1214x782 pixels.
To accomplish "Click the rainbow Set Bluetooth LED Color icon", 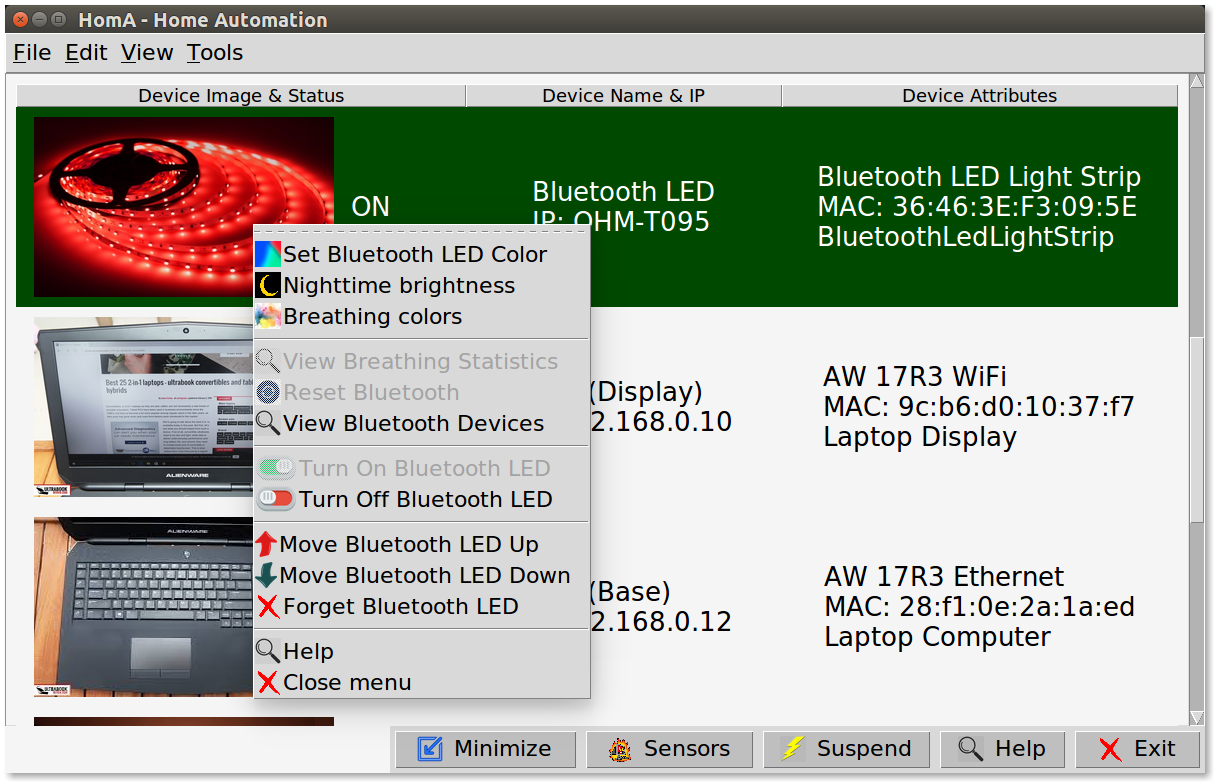I will point(268,255).
